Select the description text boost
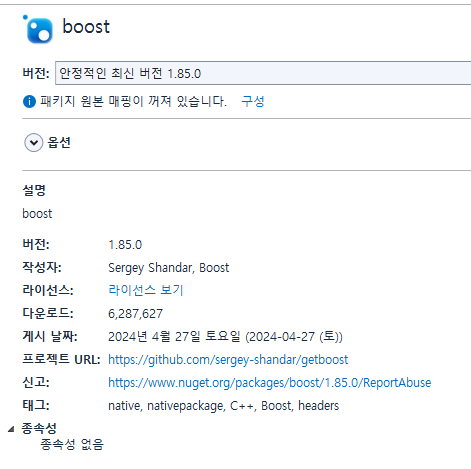 tap(37, 213)
